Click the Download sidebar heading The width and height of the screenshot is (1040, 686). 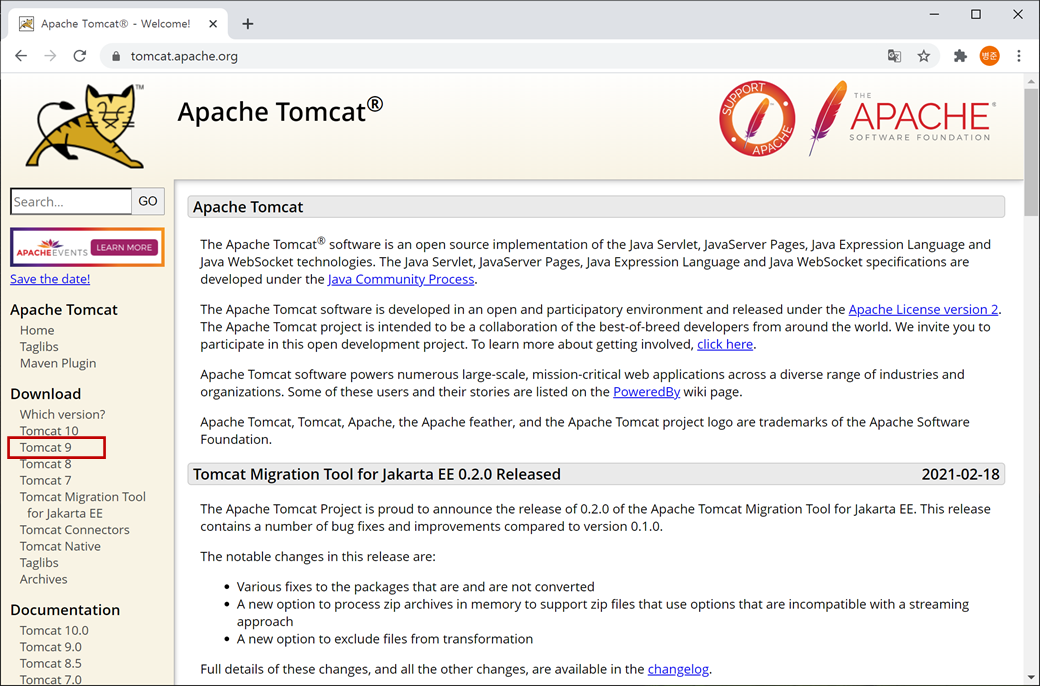[46, 394]
